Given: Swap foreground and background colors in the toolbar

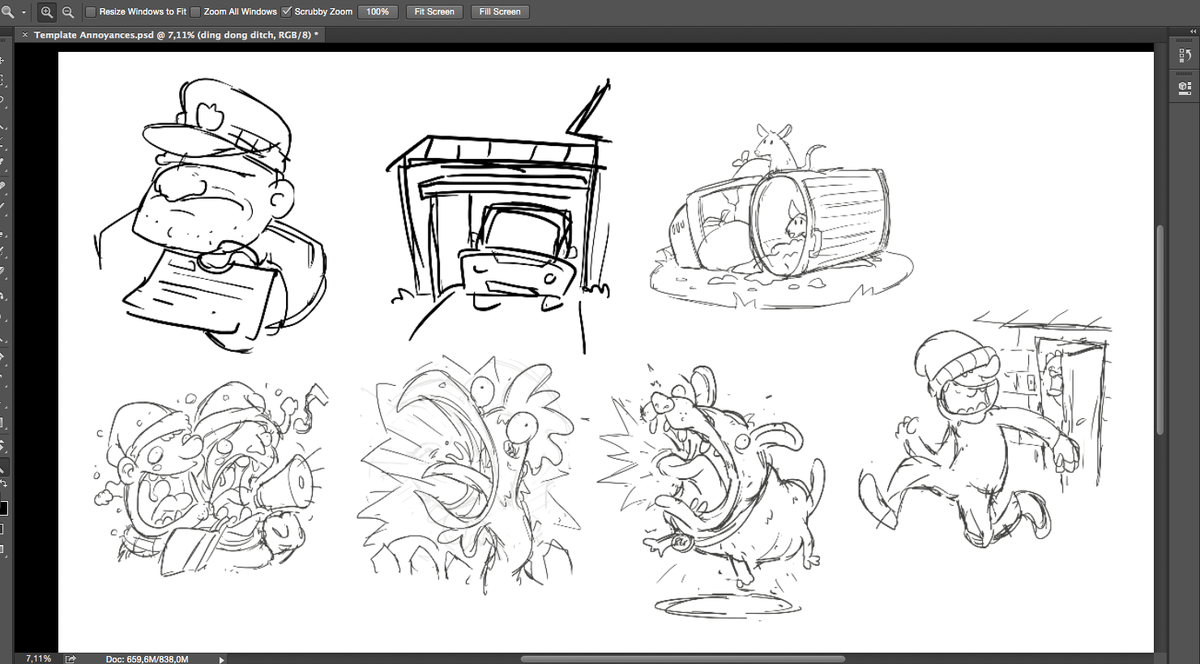Looking at the screenshot, I should [5, 483].
